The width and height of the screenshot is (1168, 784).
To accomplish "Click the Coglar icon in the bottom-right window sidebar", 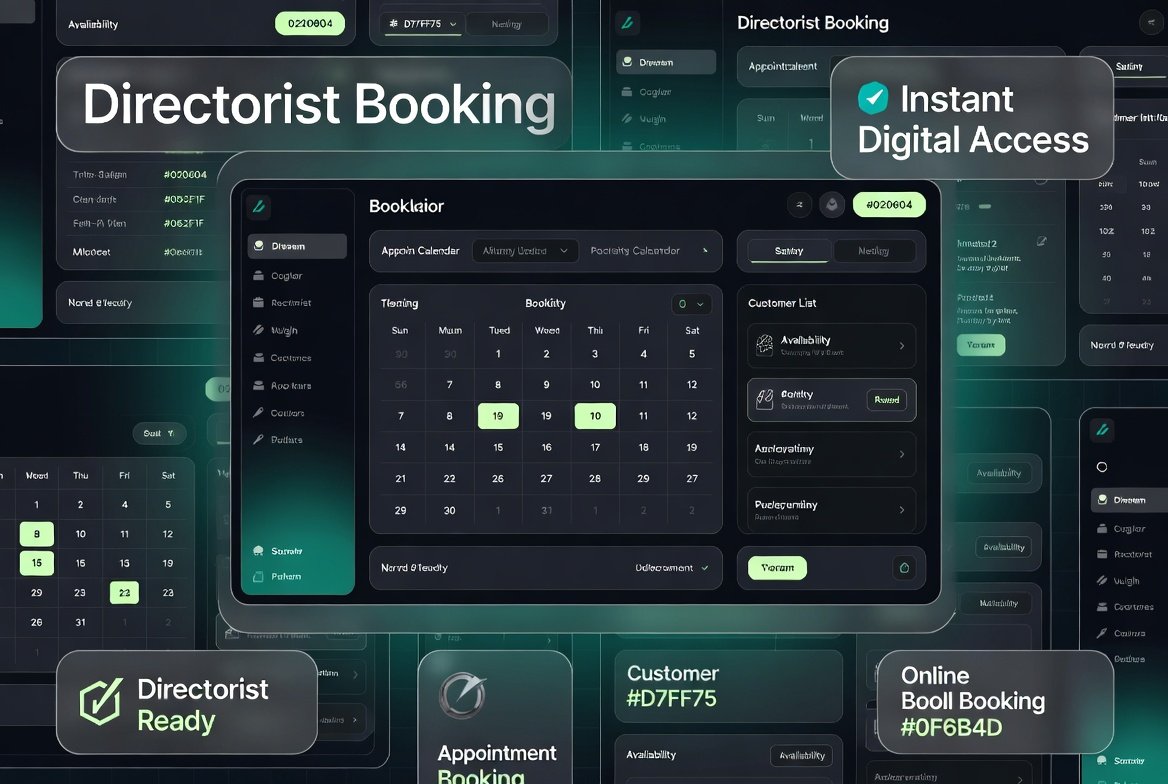I will 1102,528.
